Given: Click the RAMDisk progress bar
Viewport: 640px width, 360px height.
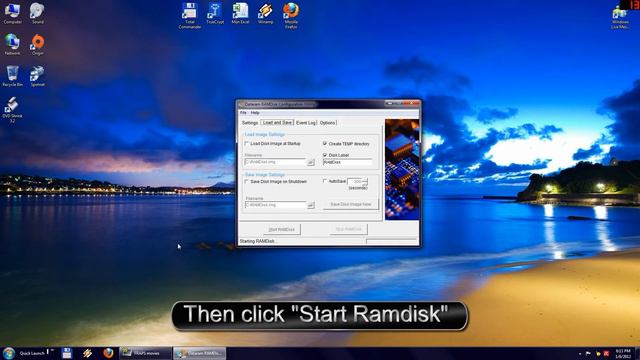Looking at the screenshot, I should coord(391,242).
